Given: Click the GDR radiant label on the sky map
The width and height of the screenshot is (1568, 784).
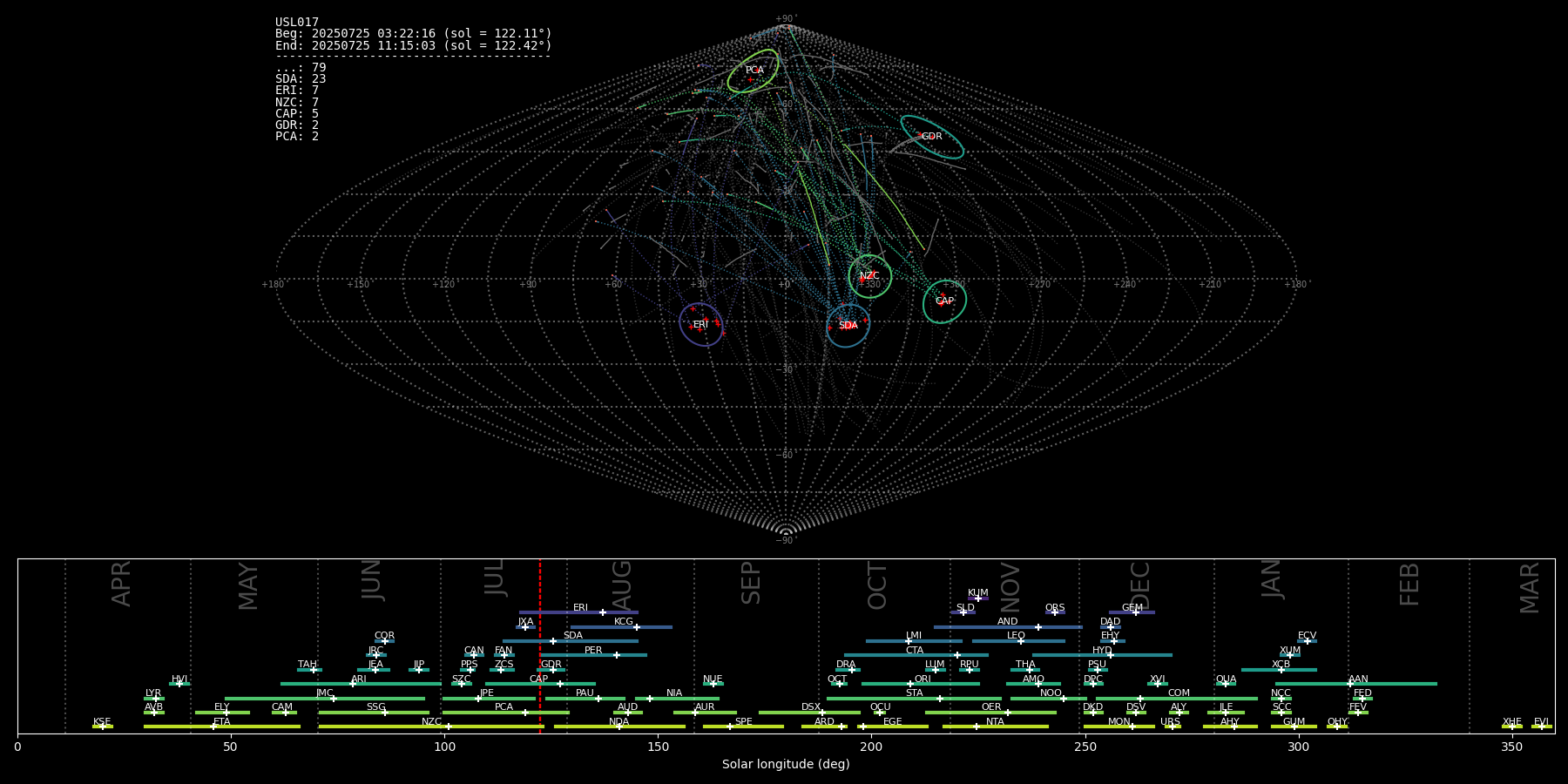Looking at the screenshot, I should click(x=931, y=136).
